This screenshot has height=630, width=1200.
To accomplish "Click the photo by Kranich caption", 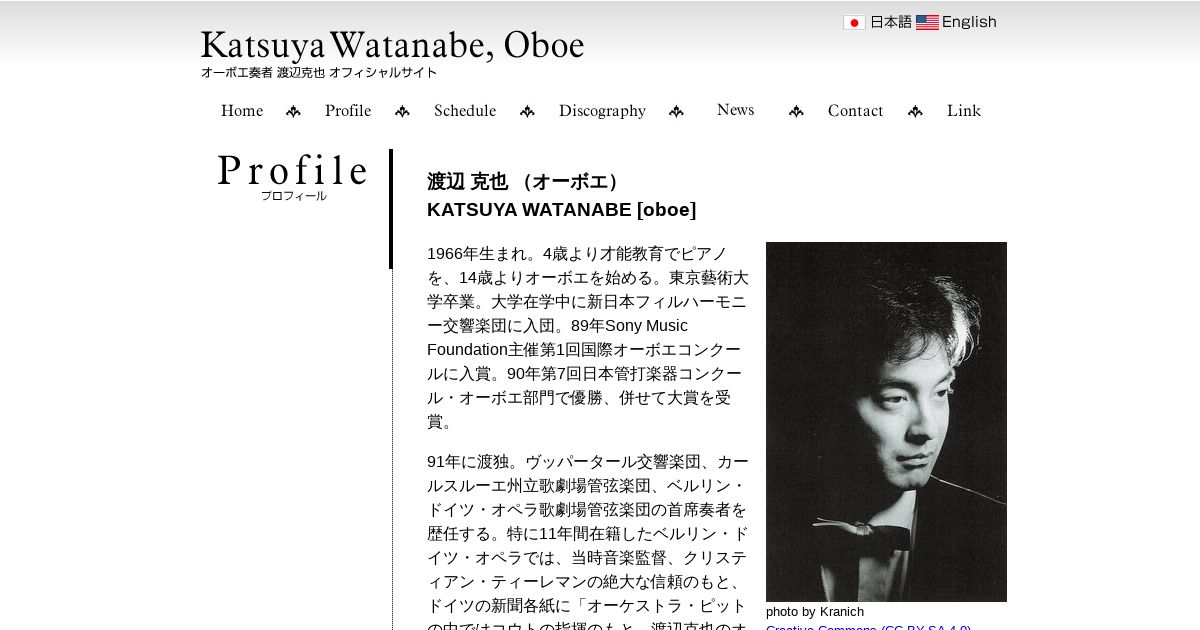I will click(x=815, y=611).
